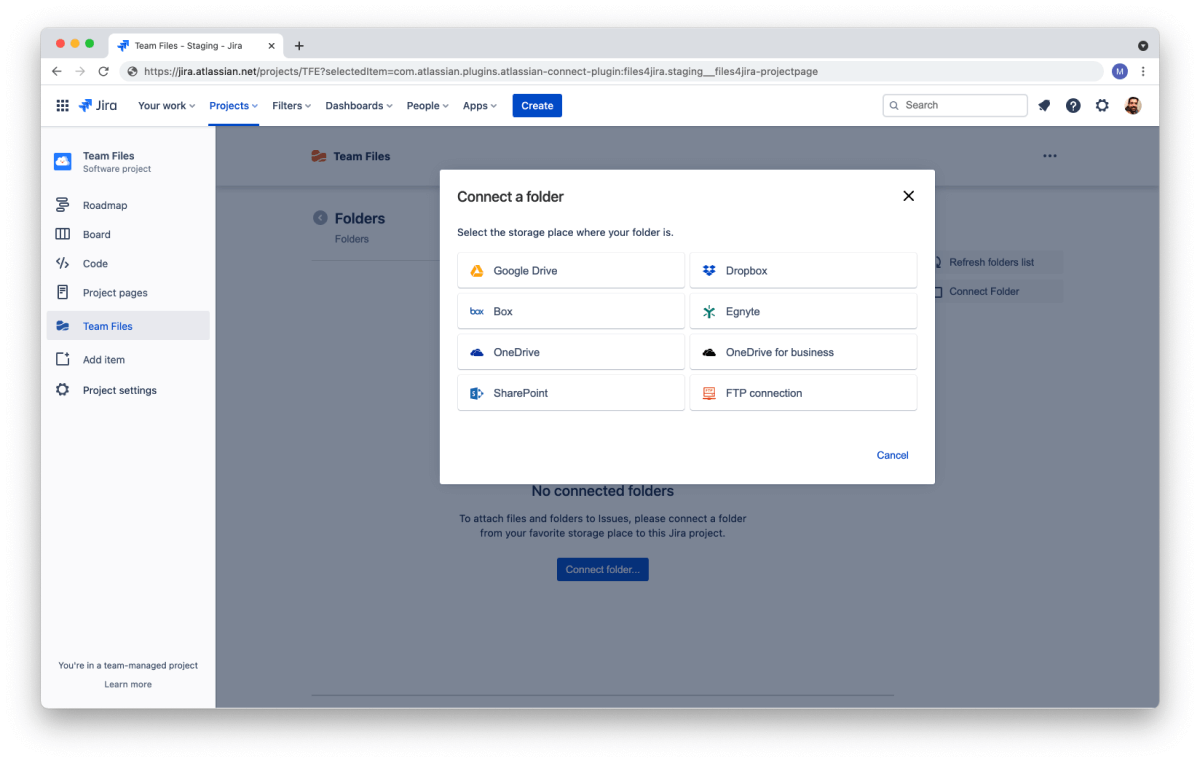Screen dimensions: 1200x762
Task: Click Cancel in the dialog
Action: 892,455
